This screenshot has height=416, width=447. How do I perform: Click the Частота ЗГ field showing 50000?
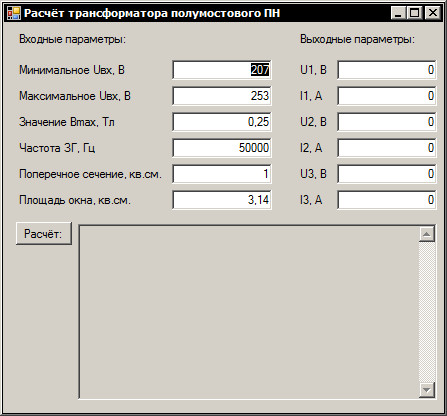coord(222,148)
